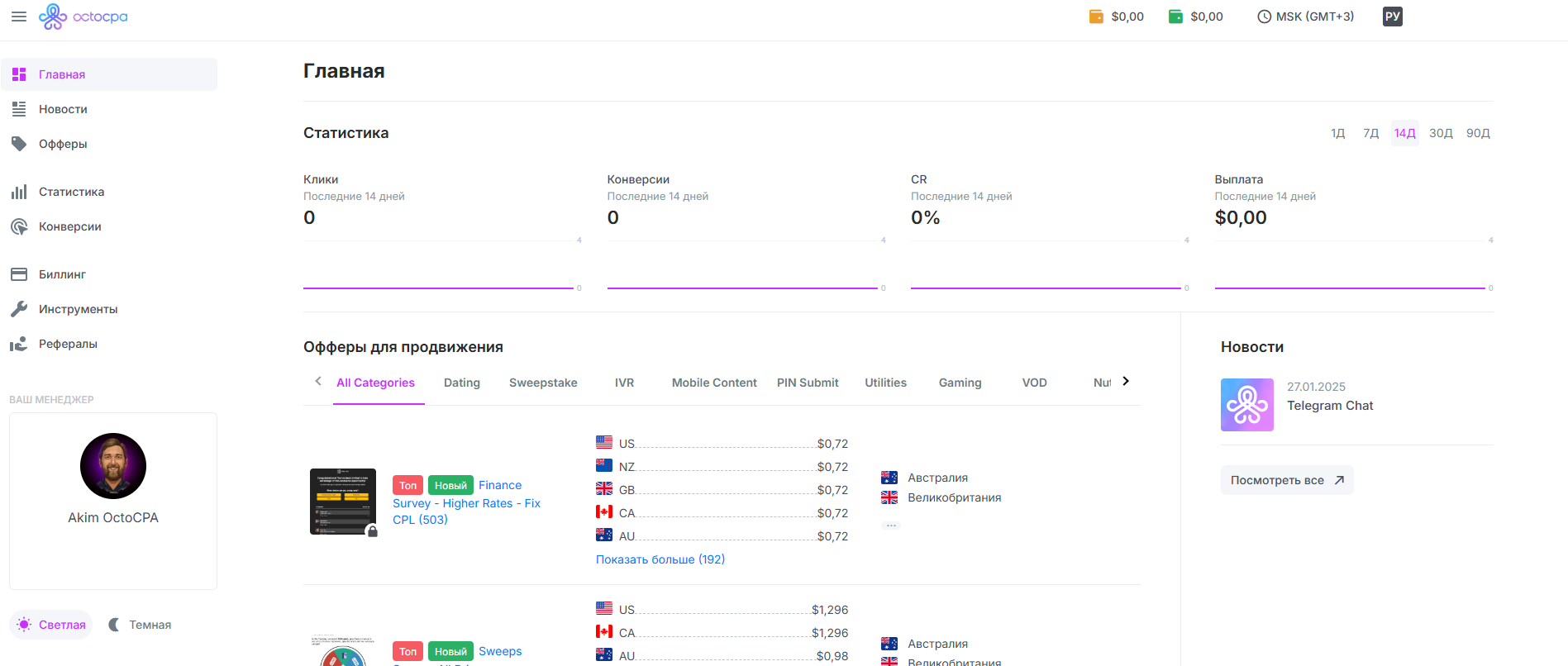This screenshot has height=666, width=1568.
Task: Click the Конверсии target icon
Action: (x=19, y=226)
